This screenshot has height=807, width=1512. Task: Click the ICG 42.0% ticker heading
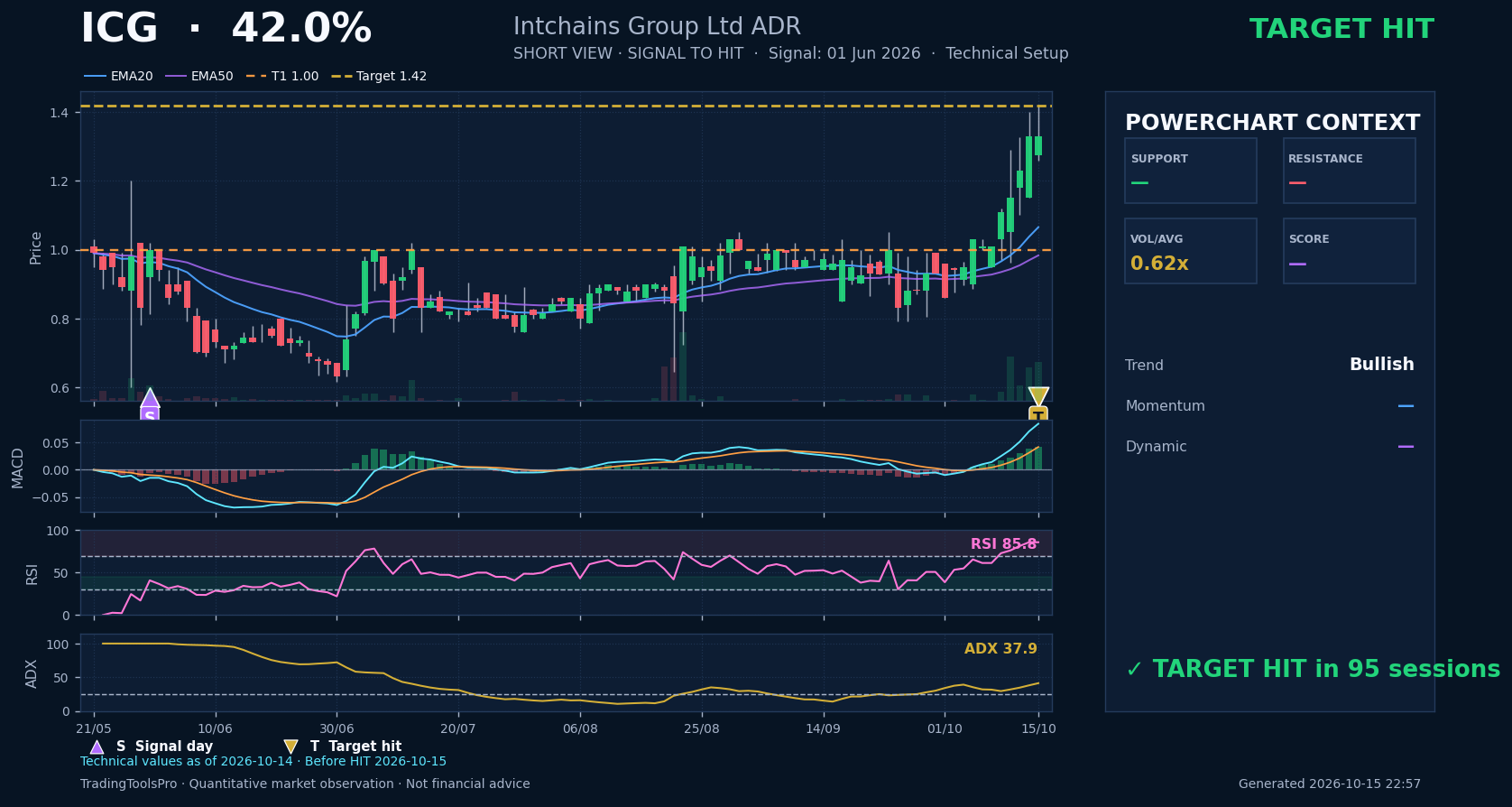[226, 29]
